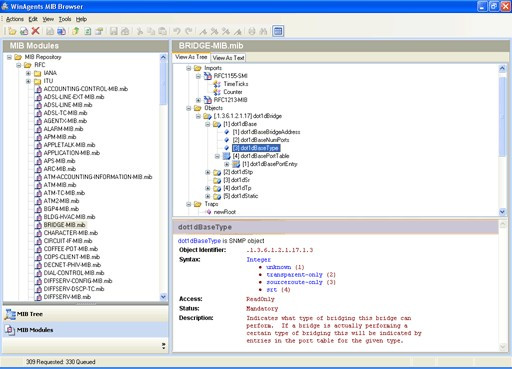Viewport: 512px width, 369px height.
Task: Collapse the [1] dot1dBase node
Action: [208, 124]
